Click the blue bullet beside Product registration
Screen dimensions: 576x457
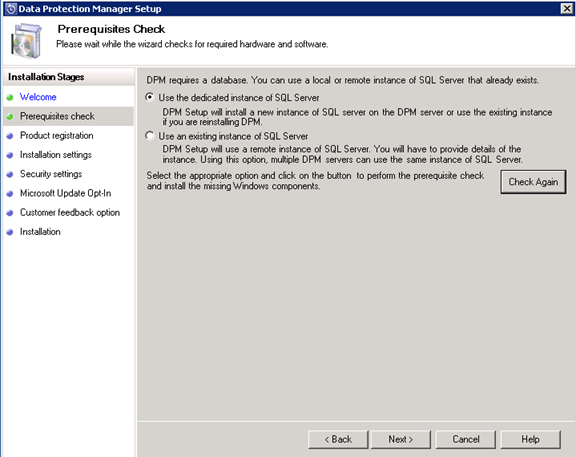tap(10, 136)
